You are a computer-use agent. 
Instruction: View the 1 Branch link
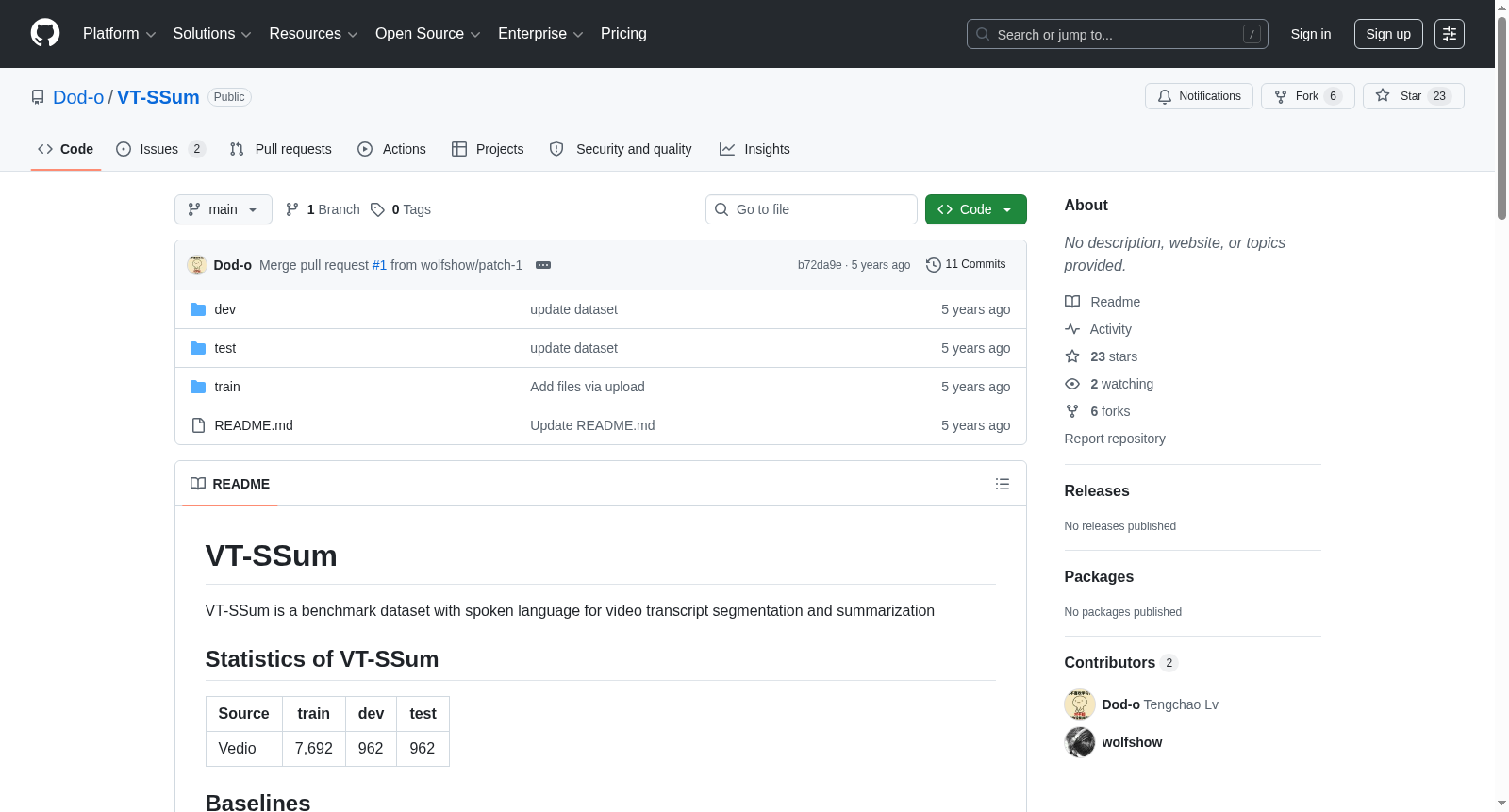tap(323, 209)
